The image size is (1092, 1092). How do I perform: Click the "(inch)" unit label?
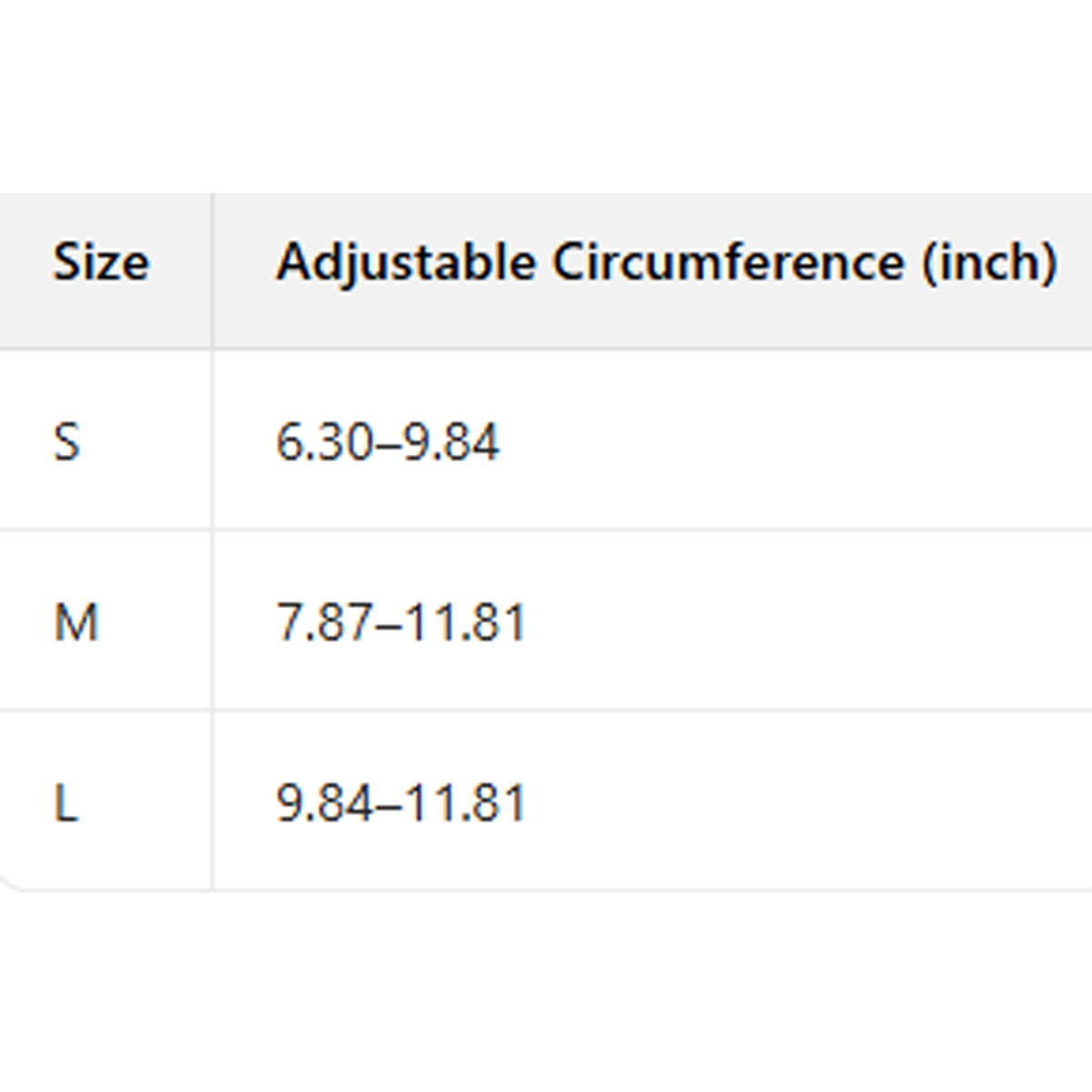(x=989, y=263)
